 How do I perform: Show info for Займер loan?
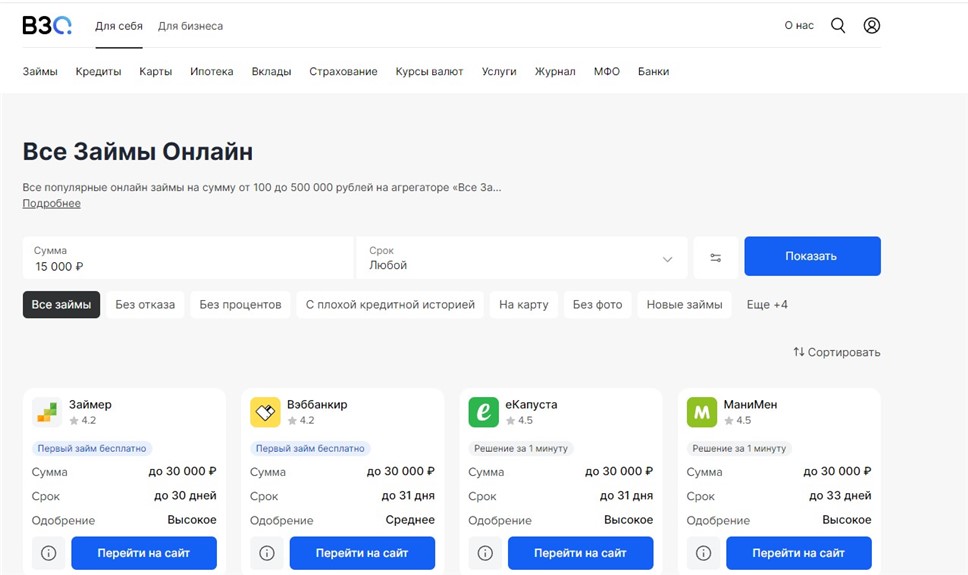tap(48, 553)
